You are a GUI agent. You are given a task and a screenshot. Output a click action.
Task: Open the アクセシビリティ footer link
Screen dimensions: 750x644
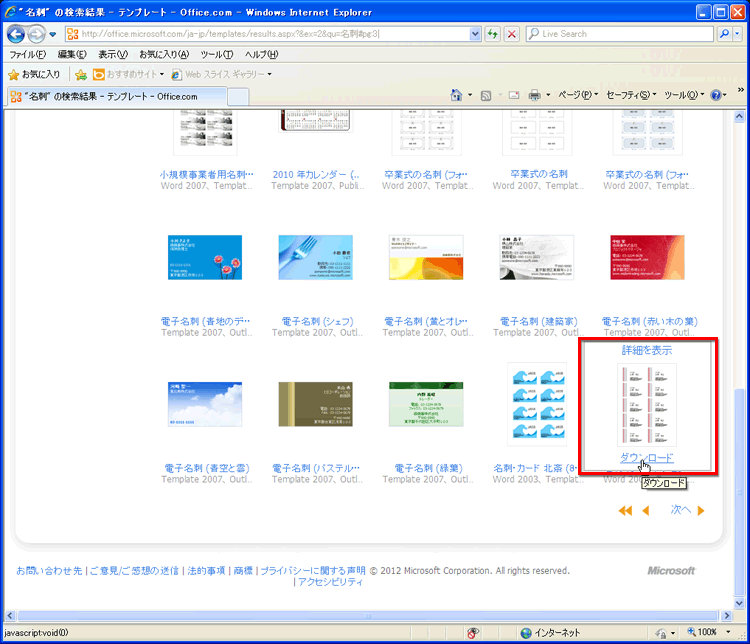coord(331,582)
